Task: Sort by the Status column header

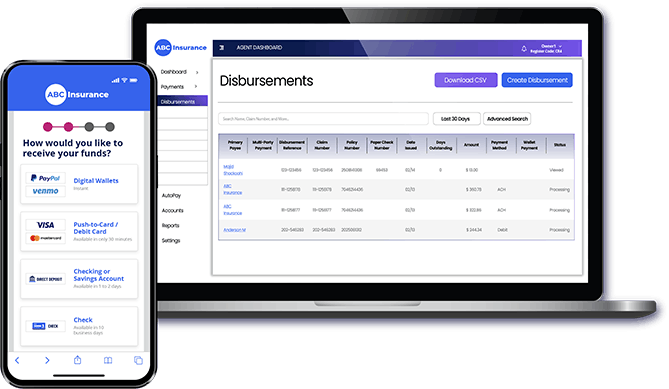Action: pyautogui.click(x=560, y=145)
